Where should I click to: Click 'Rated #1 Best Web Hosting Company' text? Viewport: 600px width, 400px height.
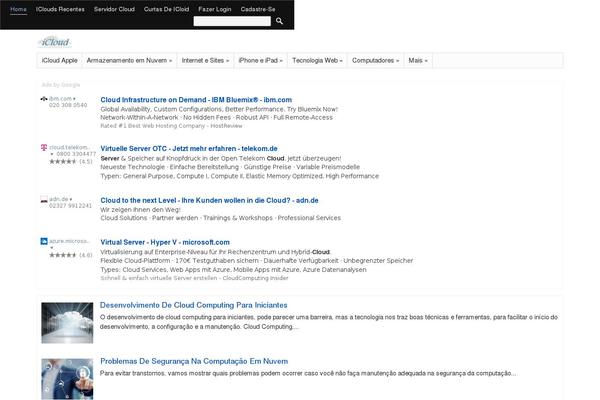153,126
